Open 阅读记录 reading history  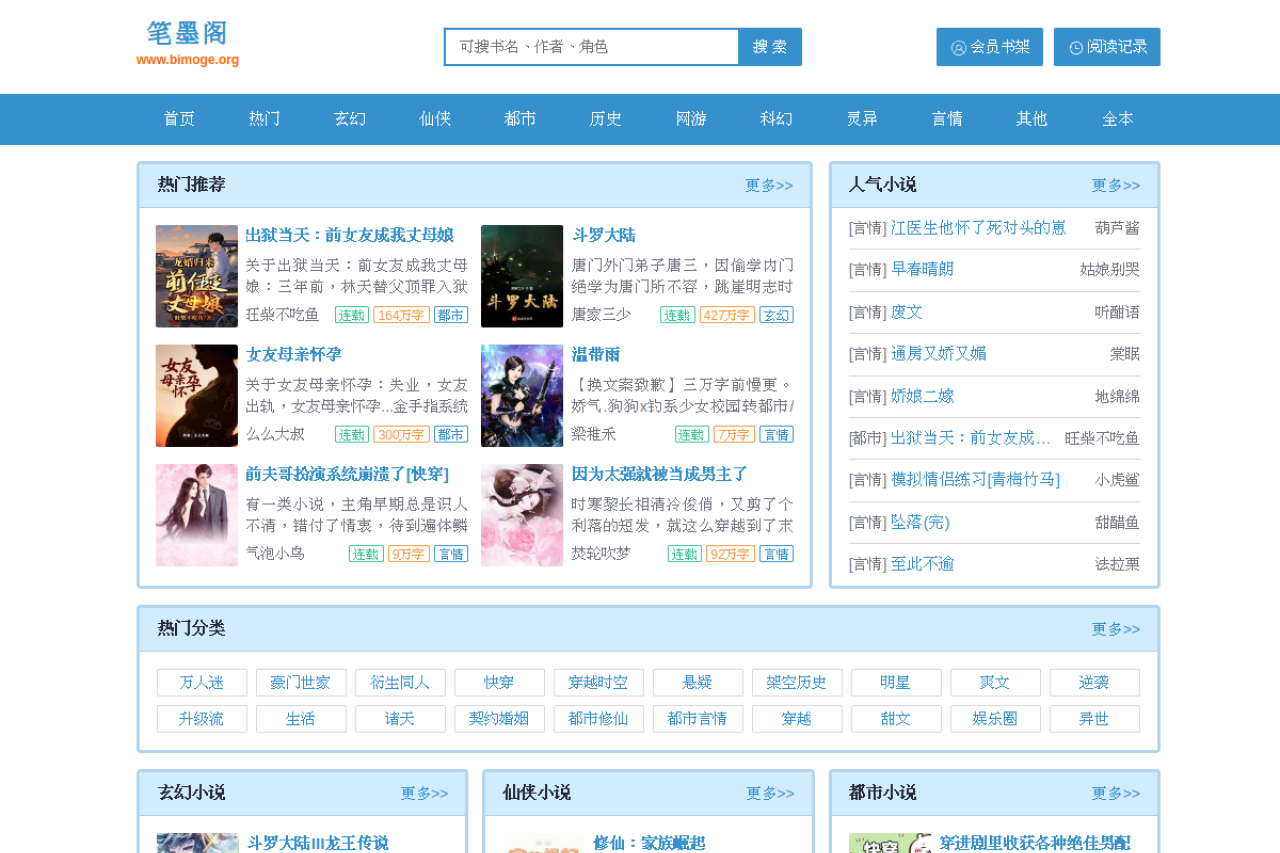[1107, 47]
